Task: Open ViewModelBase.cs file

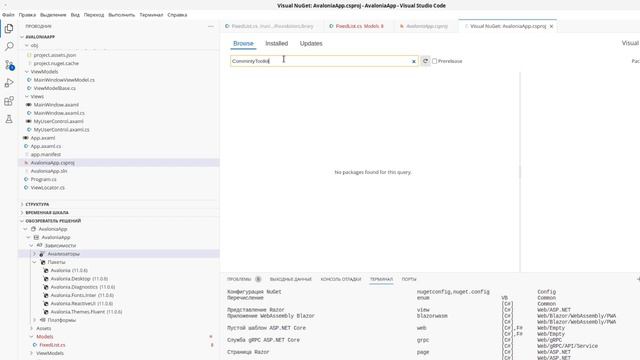Action: click(x=55, y=88)
